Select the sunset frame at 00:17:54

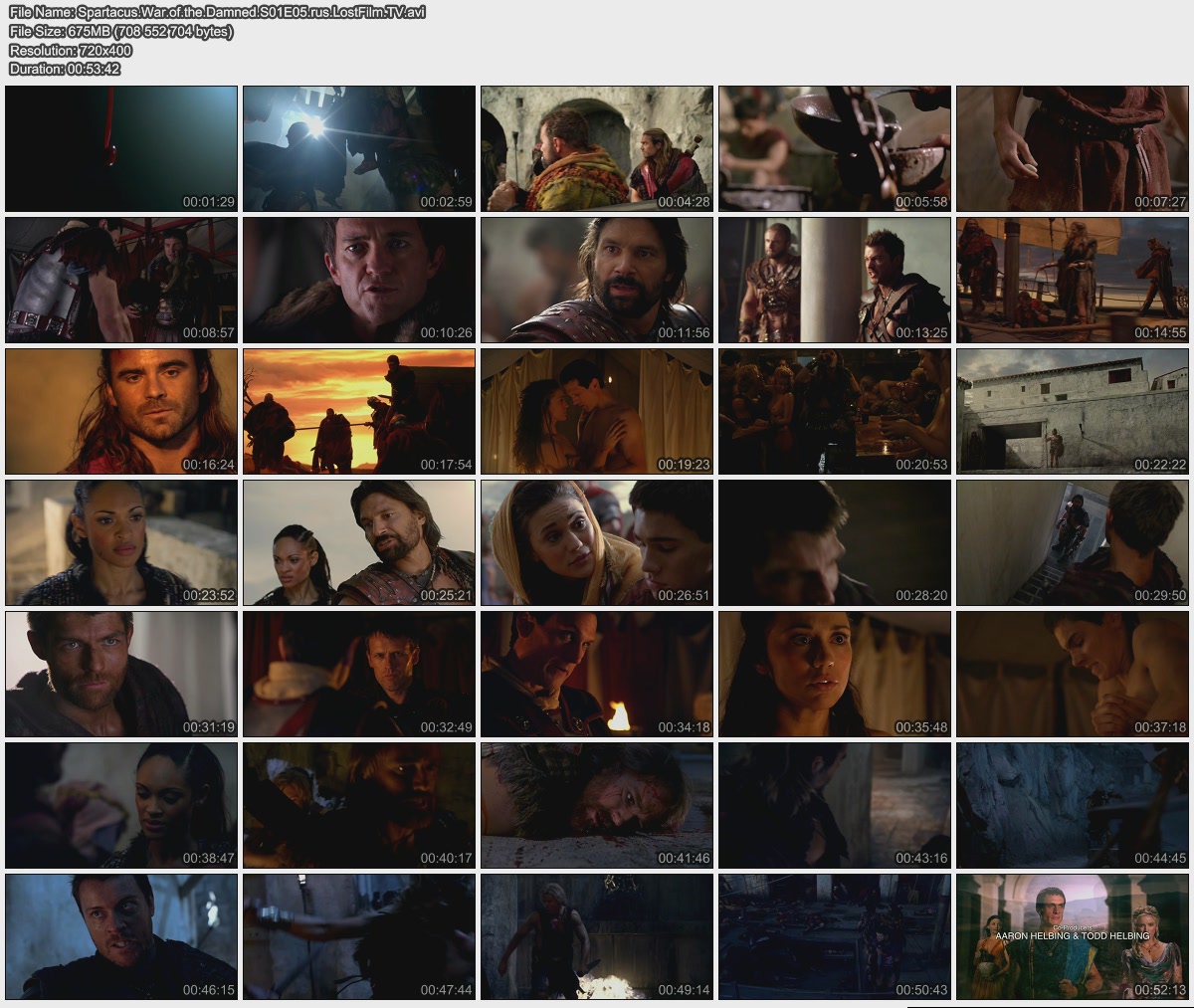tap(359, 411)
